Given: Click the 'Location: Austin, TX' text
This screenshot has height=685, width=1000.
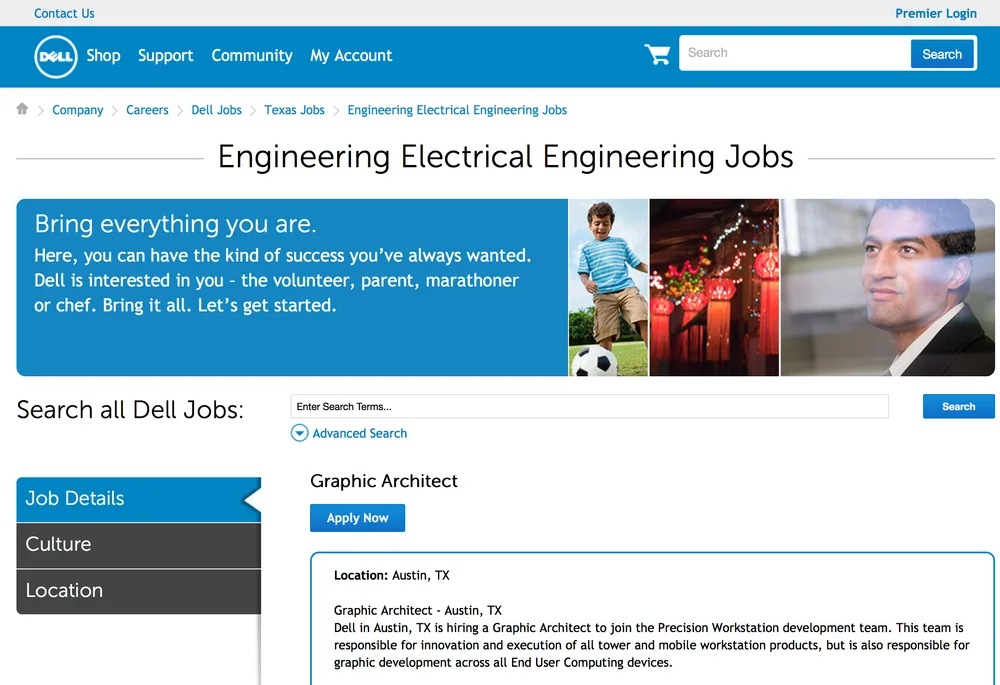Looking at the screenshot, I should [392, 575].
